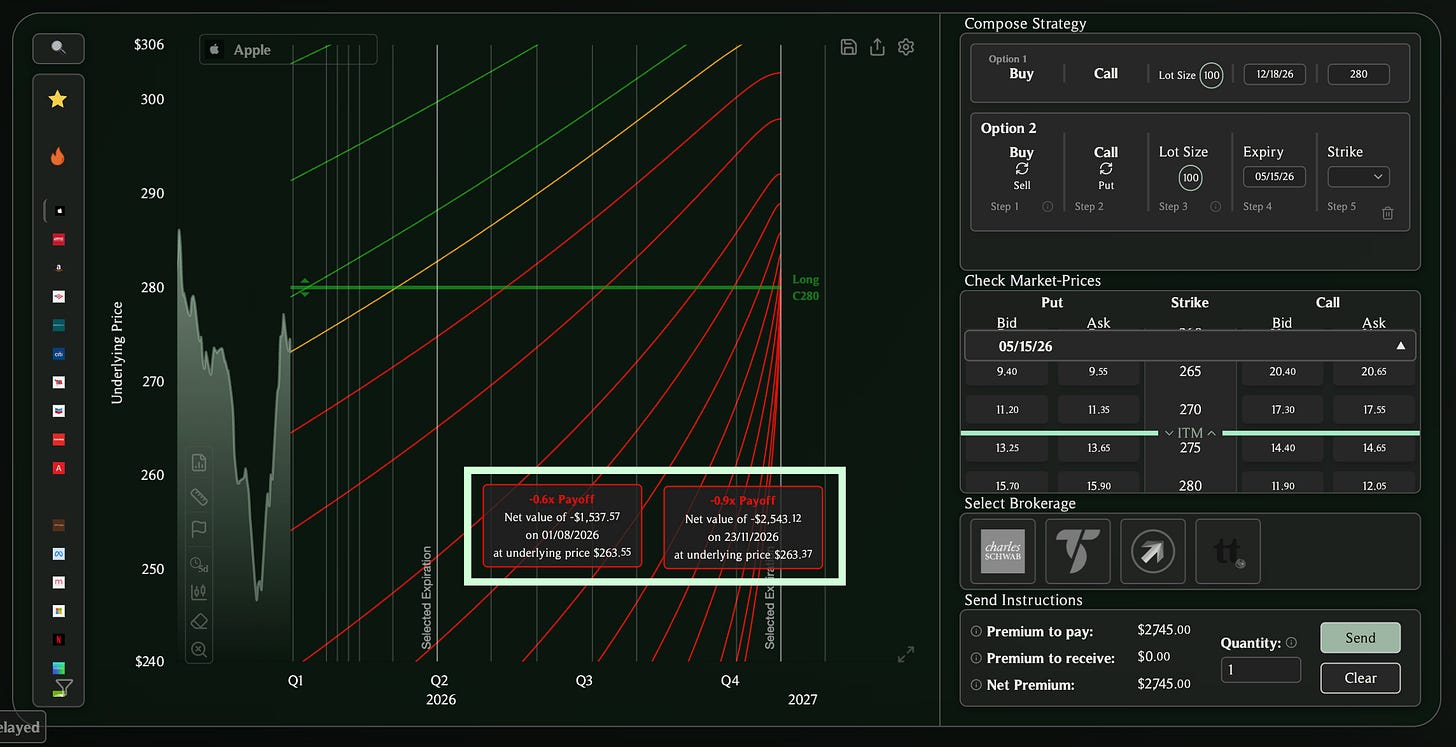This screenshot has height=747, width=1456.
Task: Open the chart report document tool
Action: [198, 462]
